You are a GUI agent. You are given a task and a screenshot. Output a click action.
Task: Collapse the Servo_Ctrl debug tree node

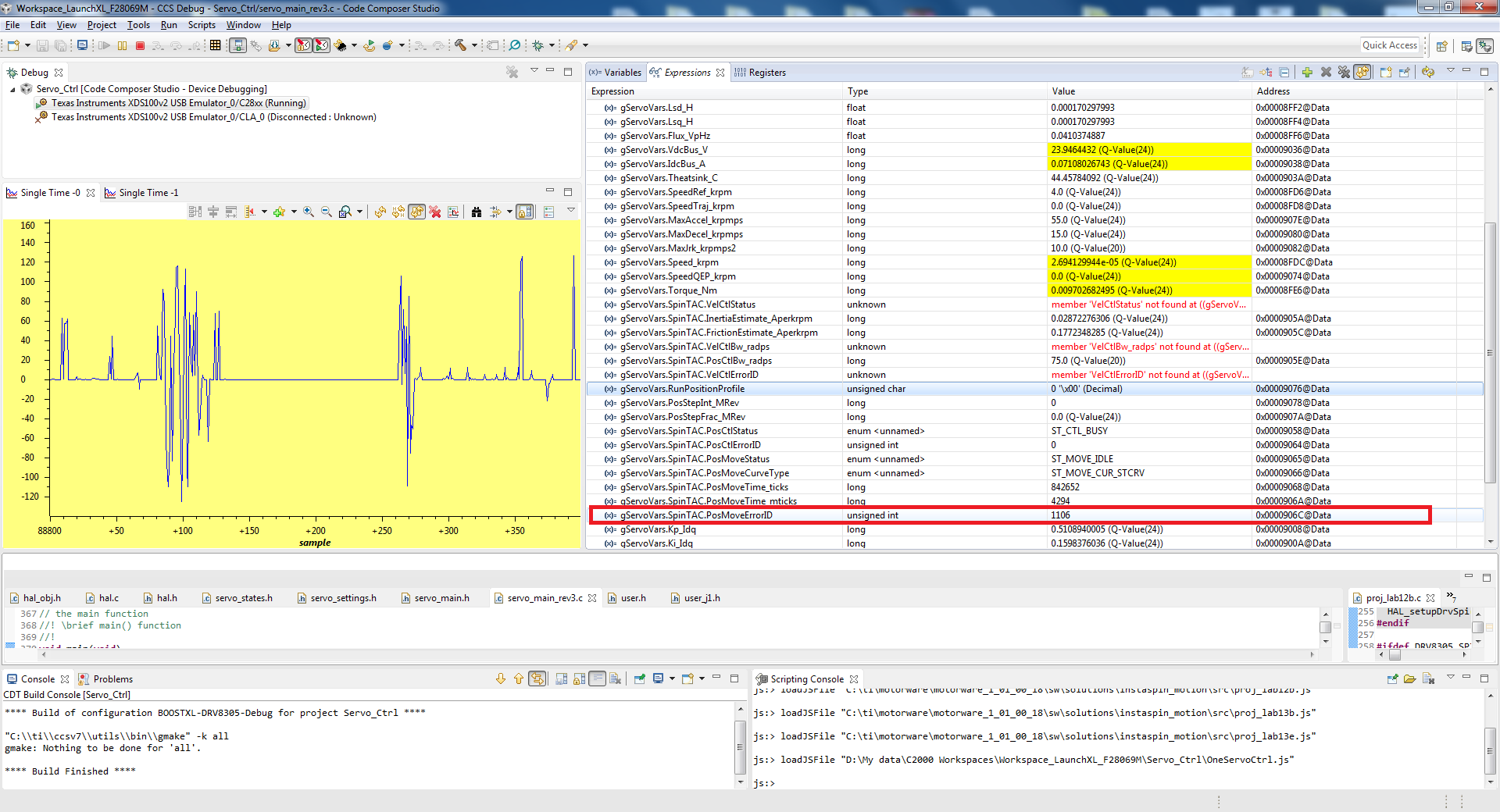pyautogui.click(x=12, y=90)
